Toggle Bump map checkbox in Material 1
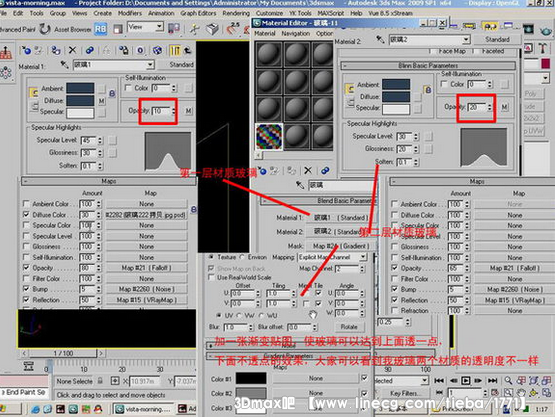The width and height of the screenshot is (555, 420). click(x=26, y=289)
